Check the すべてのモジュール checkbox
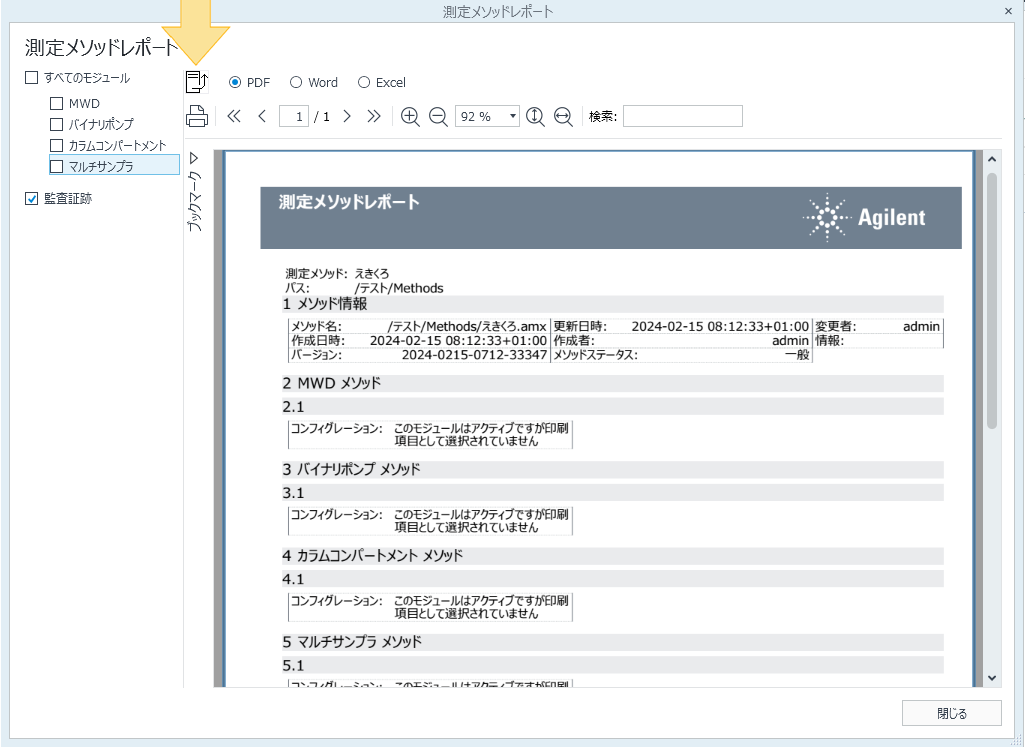Image resolution: width=1025 pixels, height=747 pixels. click(x=31, y=78)
